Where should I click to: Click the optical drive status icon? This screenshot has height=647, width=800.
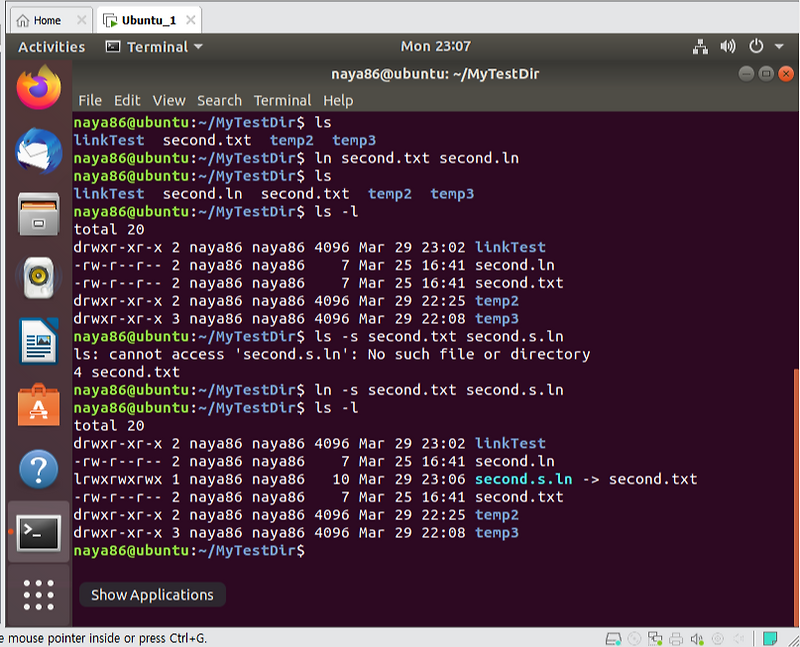tap(632, 636)
